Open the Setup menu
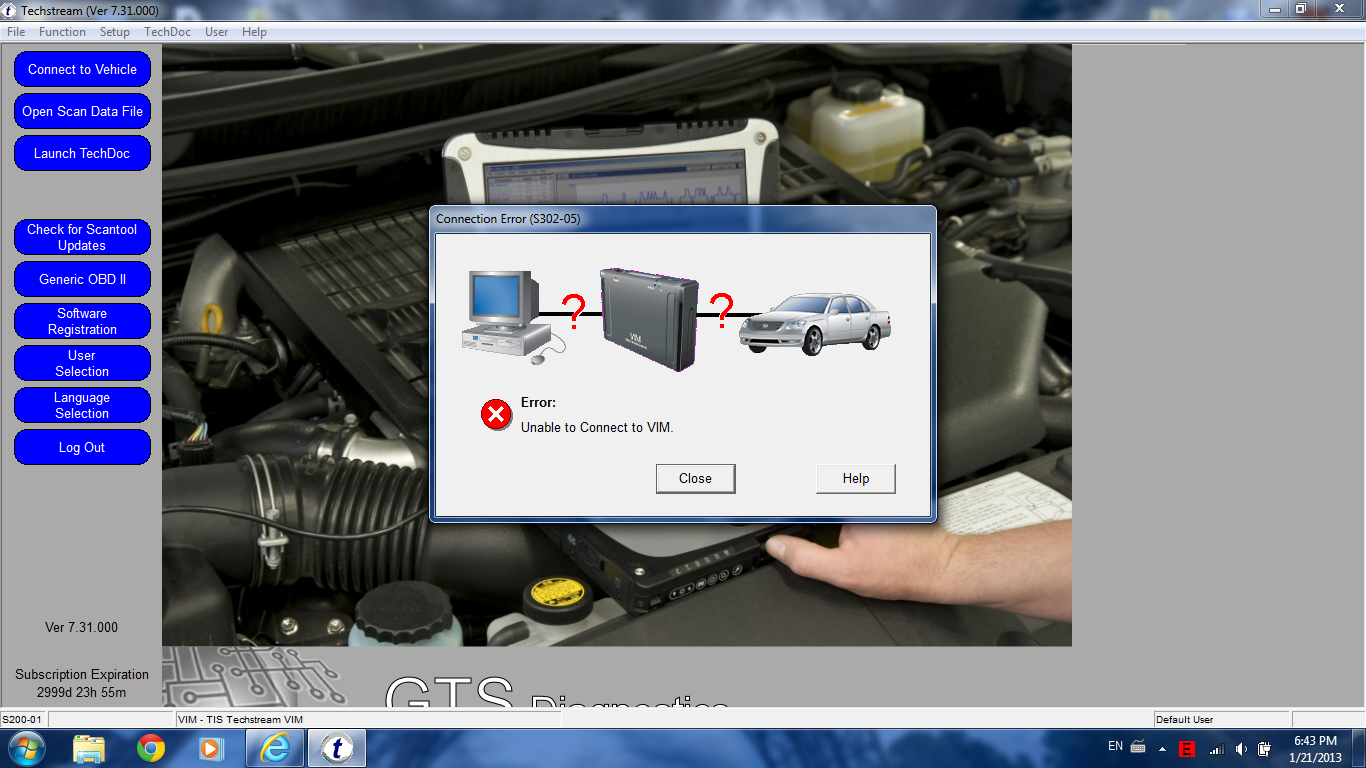The height and width of the screenshot is (768, 1366). point(115,32)
